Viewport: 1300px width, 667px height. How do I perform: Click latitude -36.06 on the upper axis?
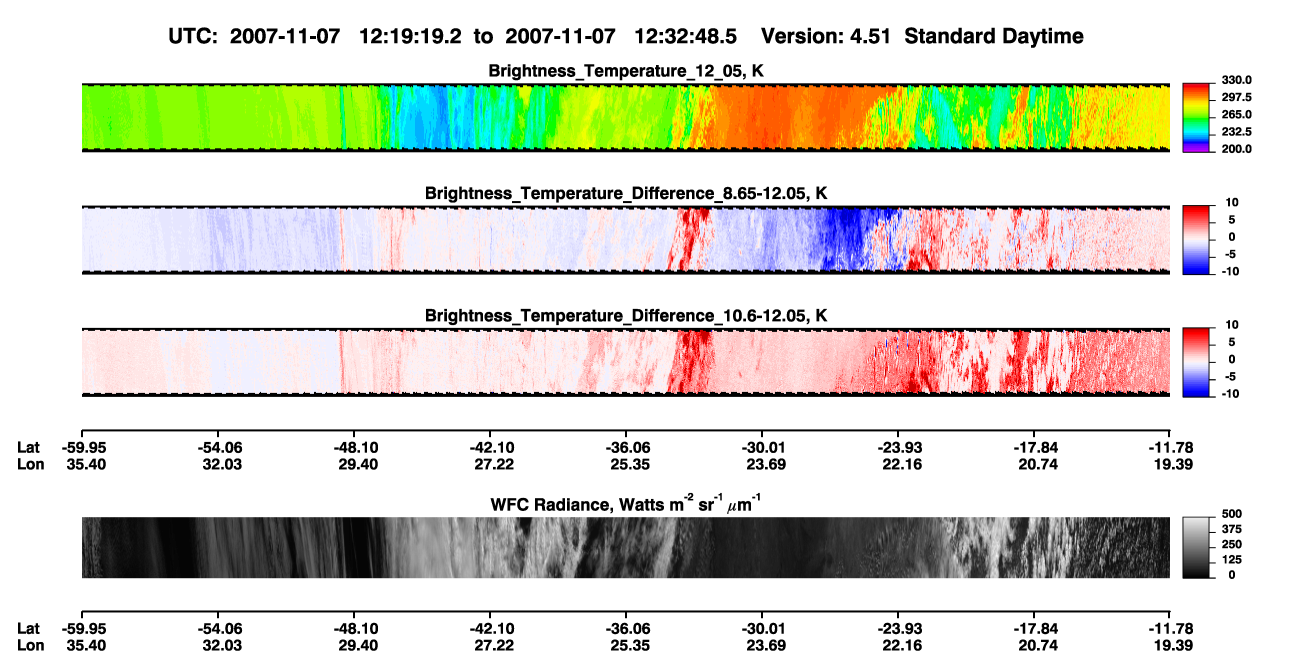coord(626,447)
